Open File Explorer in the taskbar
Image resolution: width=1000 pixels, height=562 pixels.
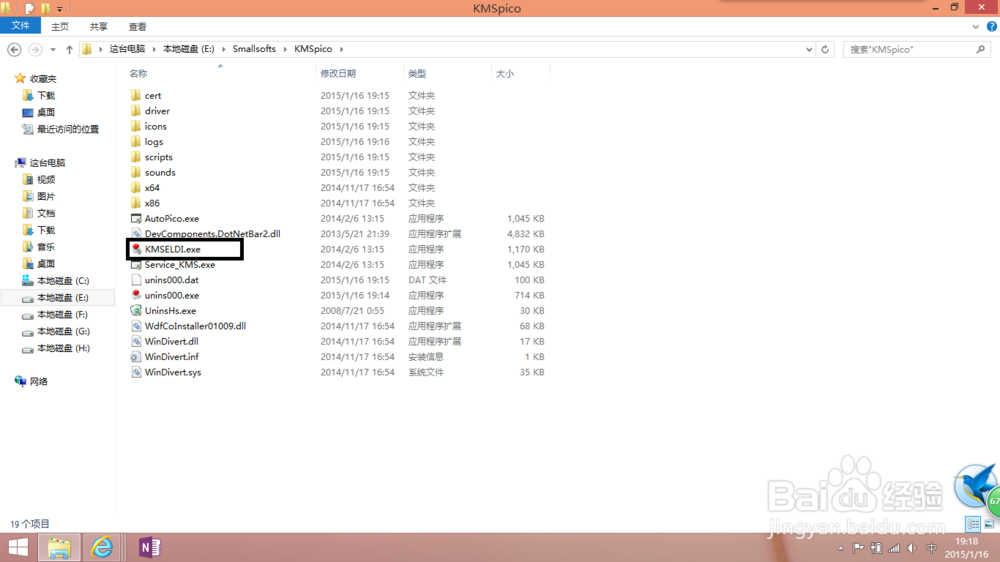pyautogui.click(x=59, y=547)
